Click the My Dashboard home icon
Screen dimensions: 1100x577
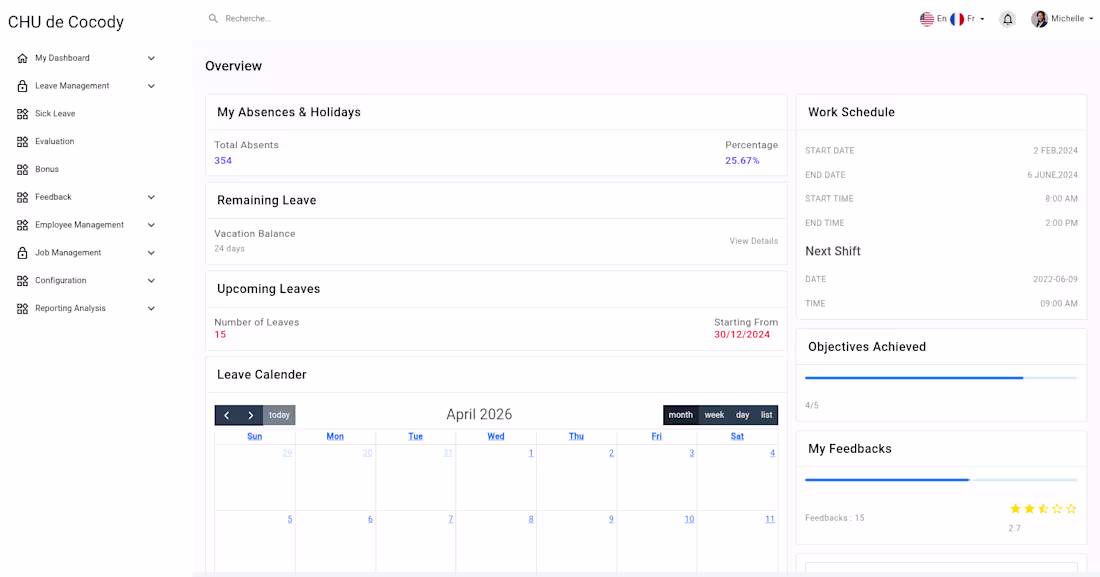[x=22, y=58]
